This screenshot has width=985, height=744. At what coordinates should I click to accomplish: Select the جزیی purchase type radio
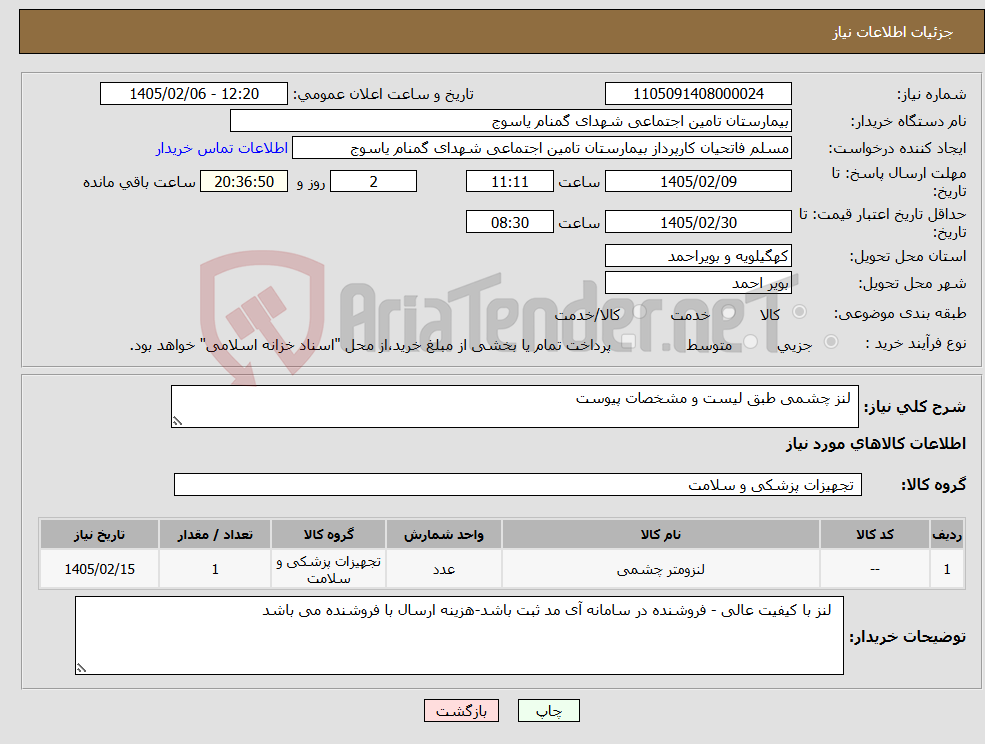[x=830, y=342]
